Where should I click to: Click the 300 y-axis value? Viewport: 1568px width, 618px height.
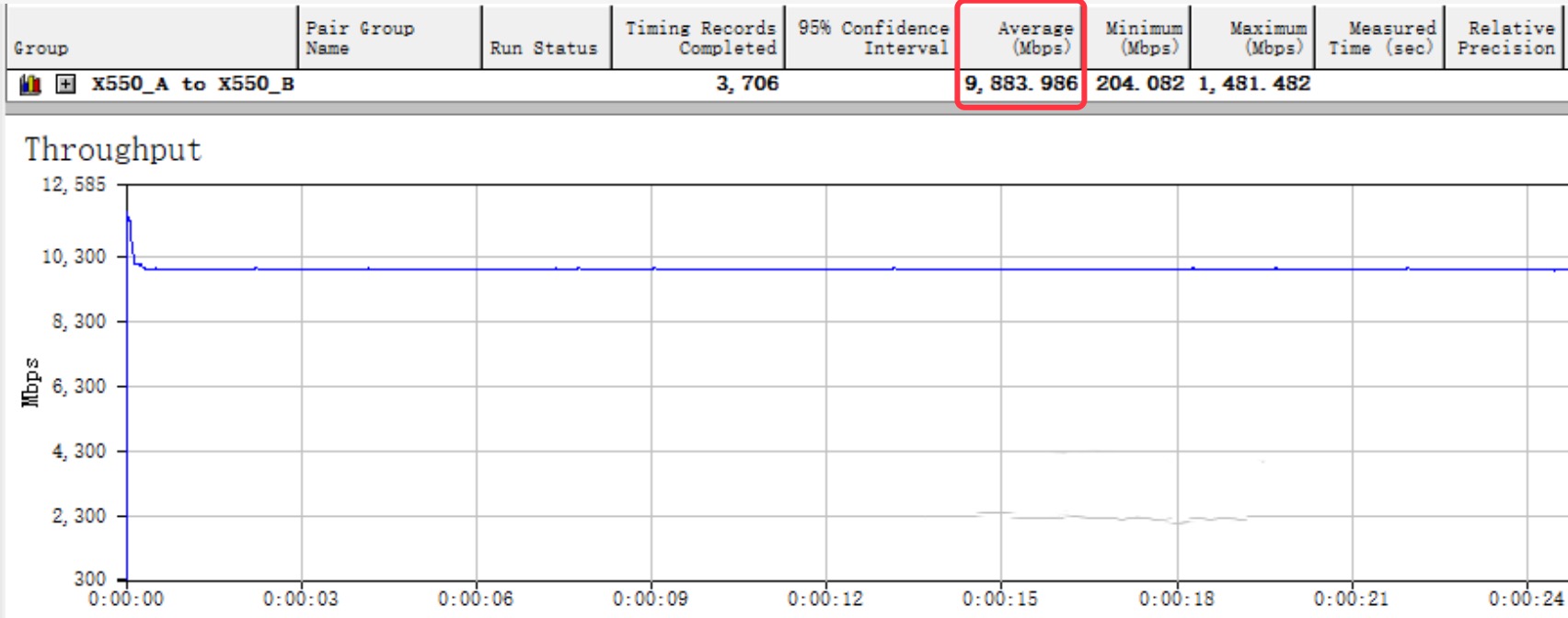pos(90,579)
